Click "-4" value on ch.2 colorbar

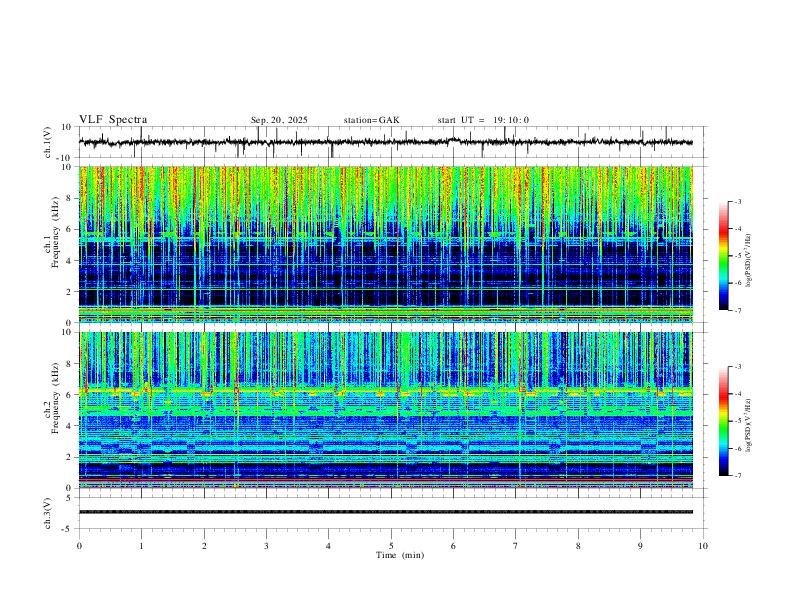point(738,394)
